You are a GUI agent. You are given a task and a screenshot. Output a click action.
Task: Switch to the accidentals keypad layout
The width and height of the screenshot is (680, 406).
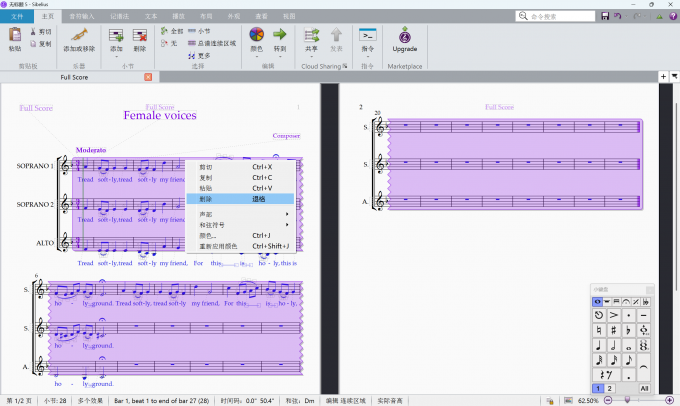point(645,301)
